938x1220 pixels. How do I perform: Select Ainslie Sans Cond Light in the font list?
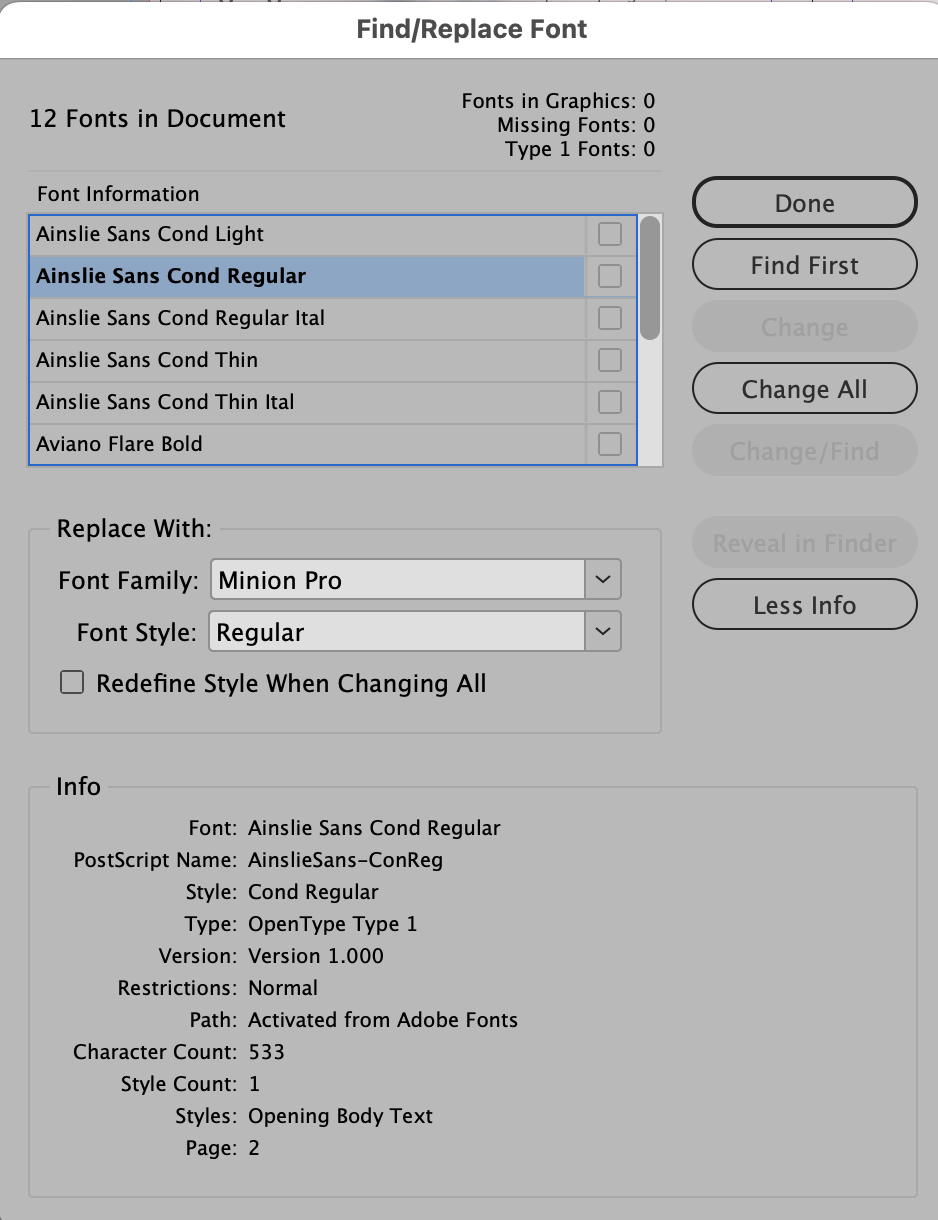point(300,233)
